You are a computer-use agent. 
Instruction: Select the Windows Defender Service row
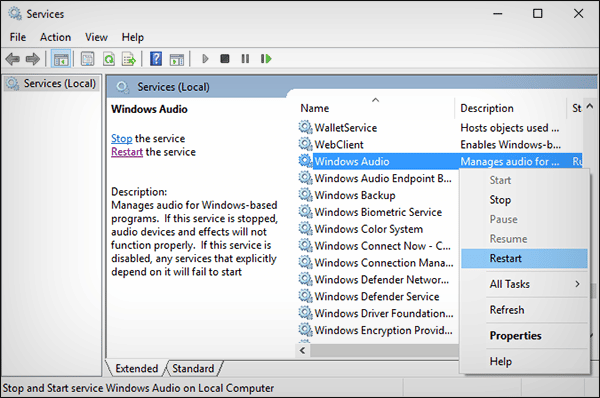[x=378, y=296]
